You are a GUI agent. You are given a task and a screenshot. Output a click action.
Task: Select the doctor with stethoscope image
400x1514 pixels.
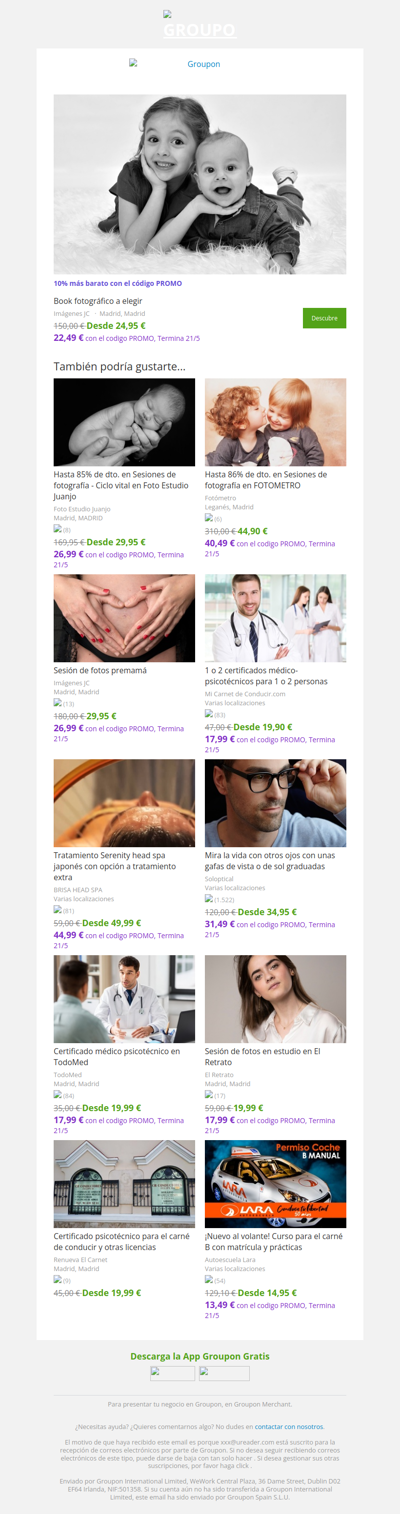point(276,618)
